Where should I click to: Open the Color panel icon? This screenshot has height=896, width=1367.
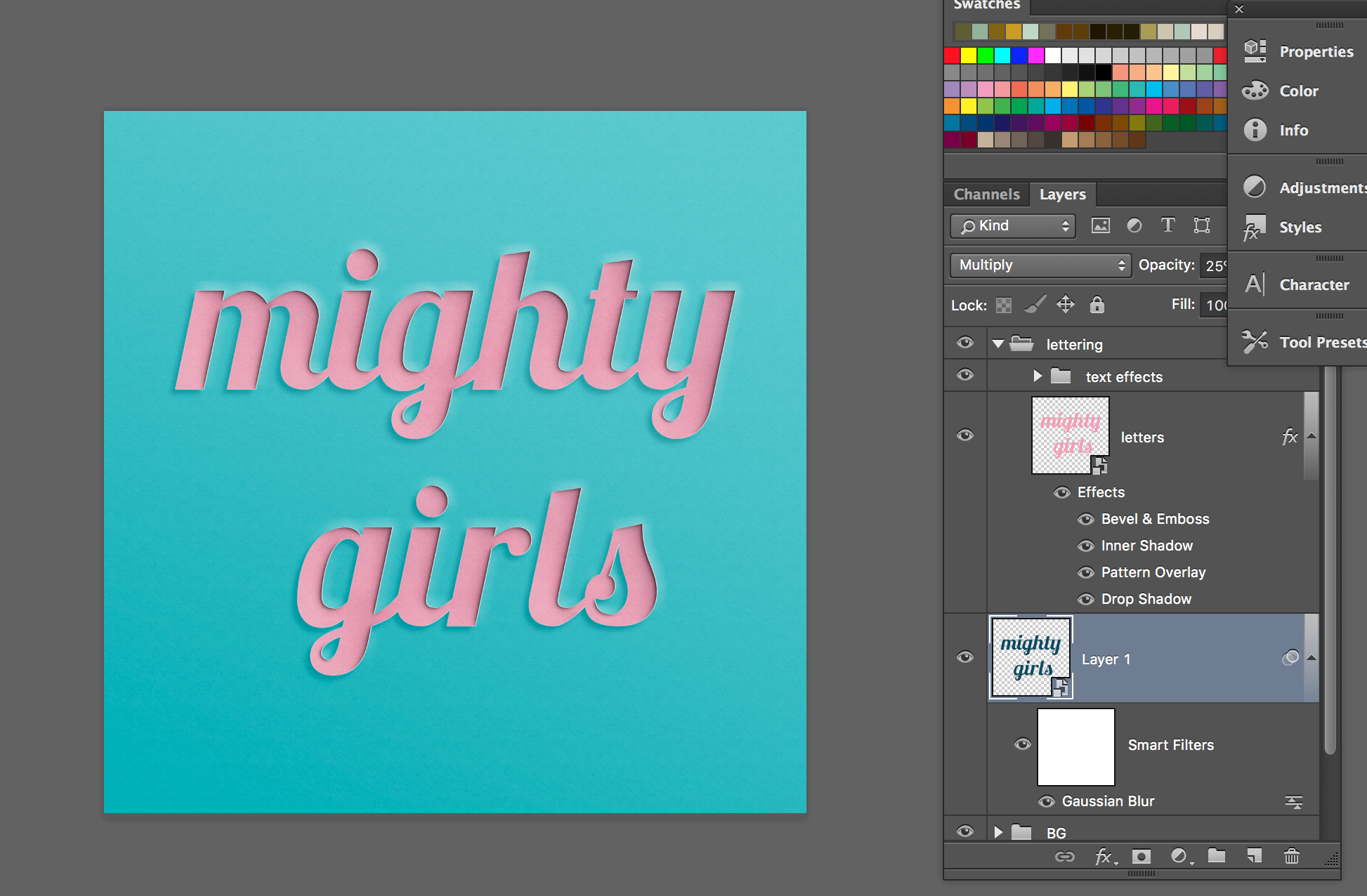[1255, 91]
